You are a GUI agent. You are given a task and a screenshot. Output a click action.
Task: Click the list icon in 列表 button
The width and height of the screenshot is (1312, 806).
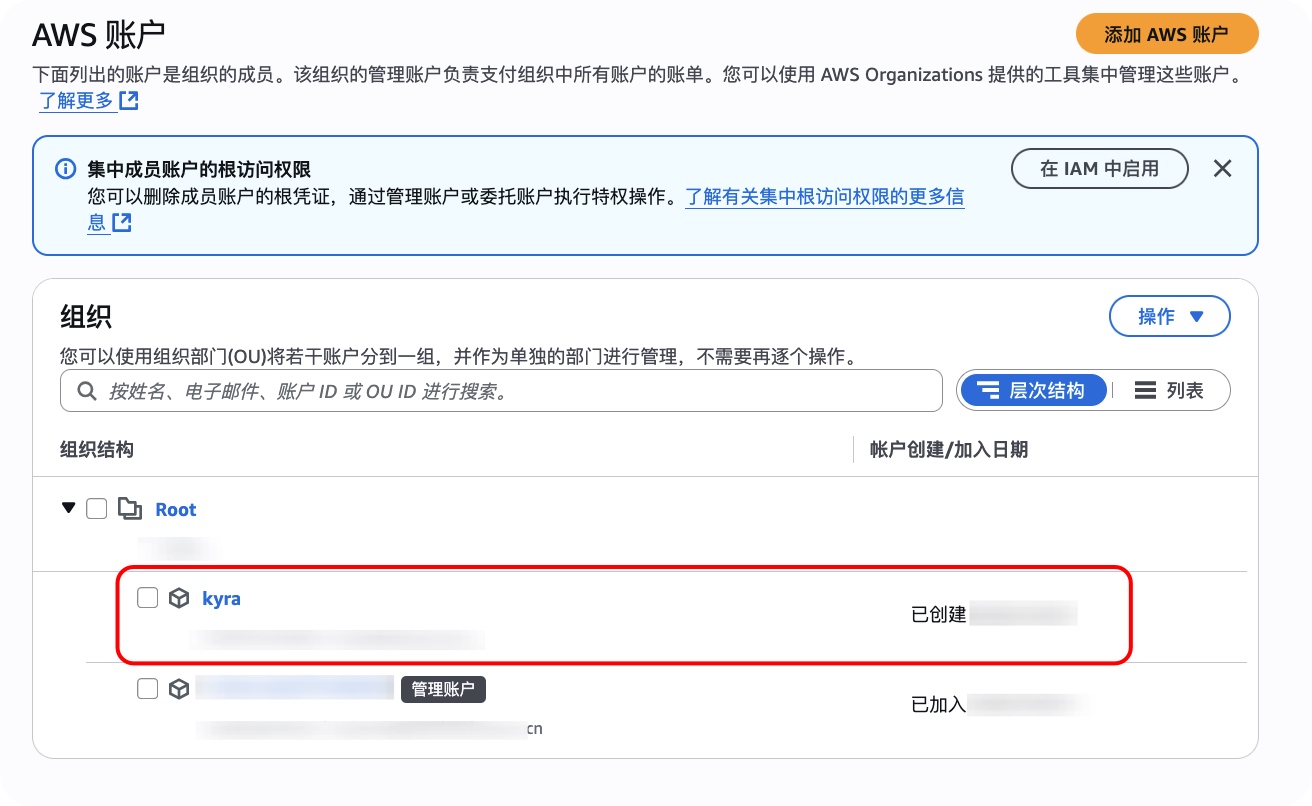point(1146,391)
